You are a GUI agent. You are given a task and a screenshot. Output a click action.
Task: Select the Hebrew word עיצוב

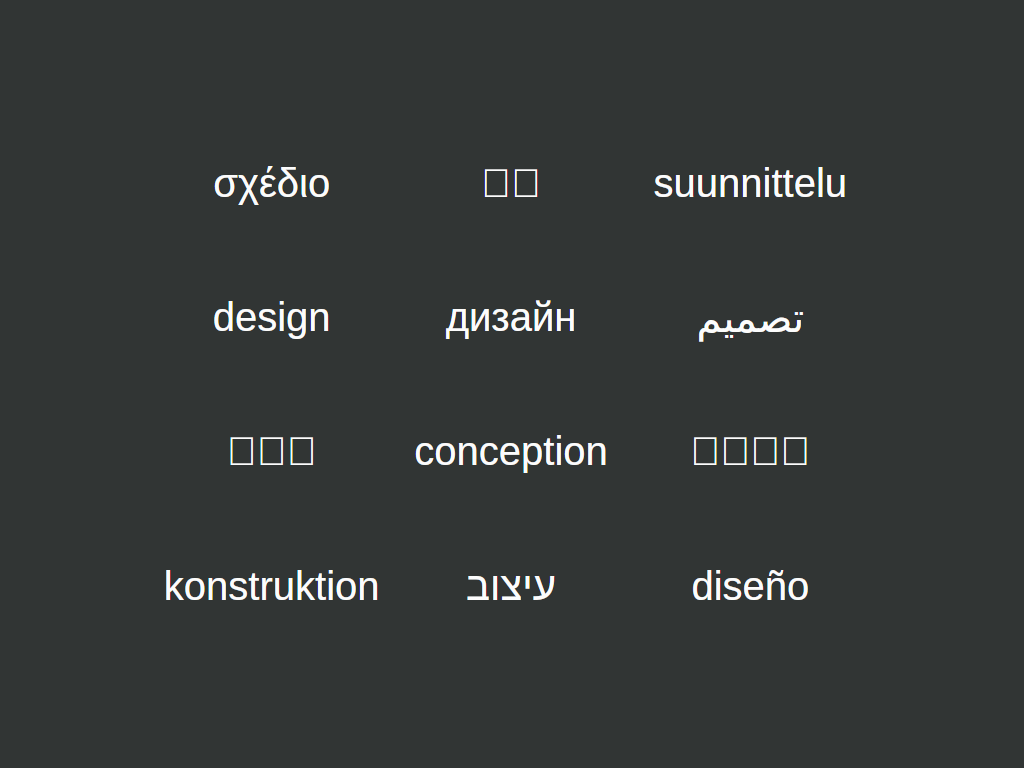(510, 586)
